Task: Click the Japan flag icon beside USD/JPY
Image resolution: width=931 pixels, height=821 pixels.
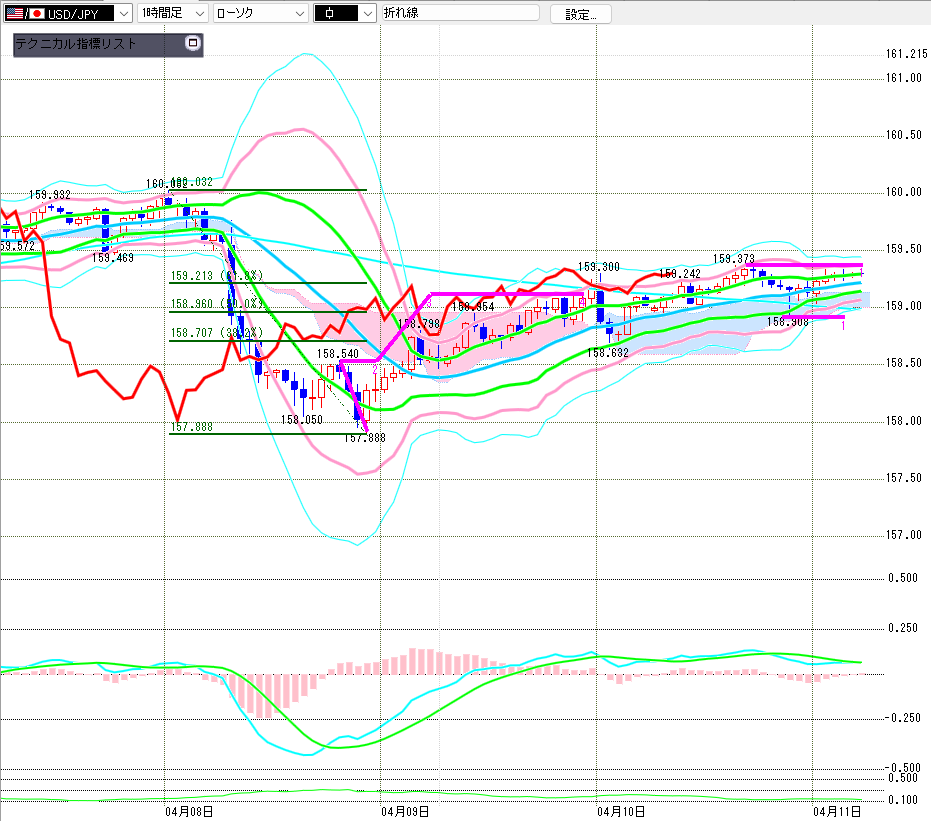Action: tap(36, 13)
